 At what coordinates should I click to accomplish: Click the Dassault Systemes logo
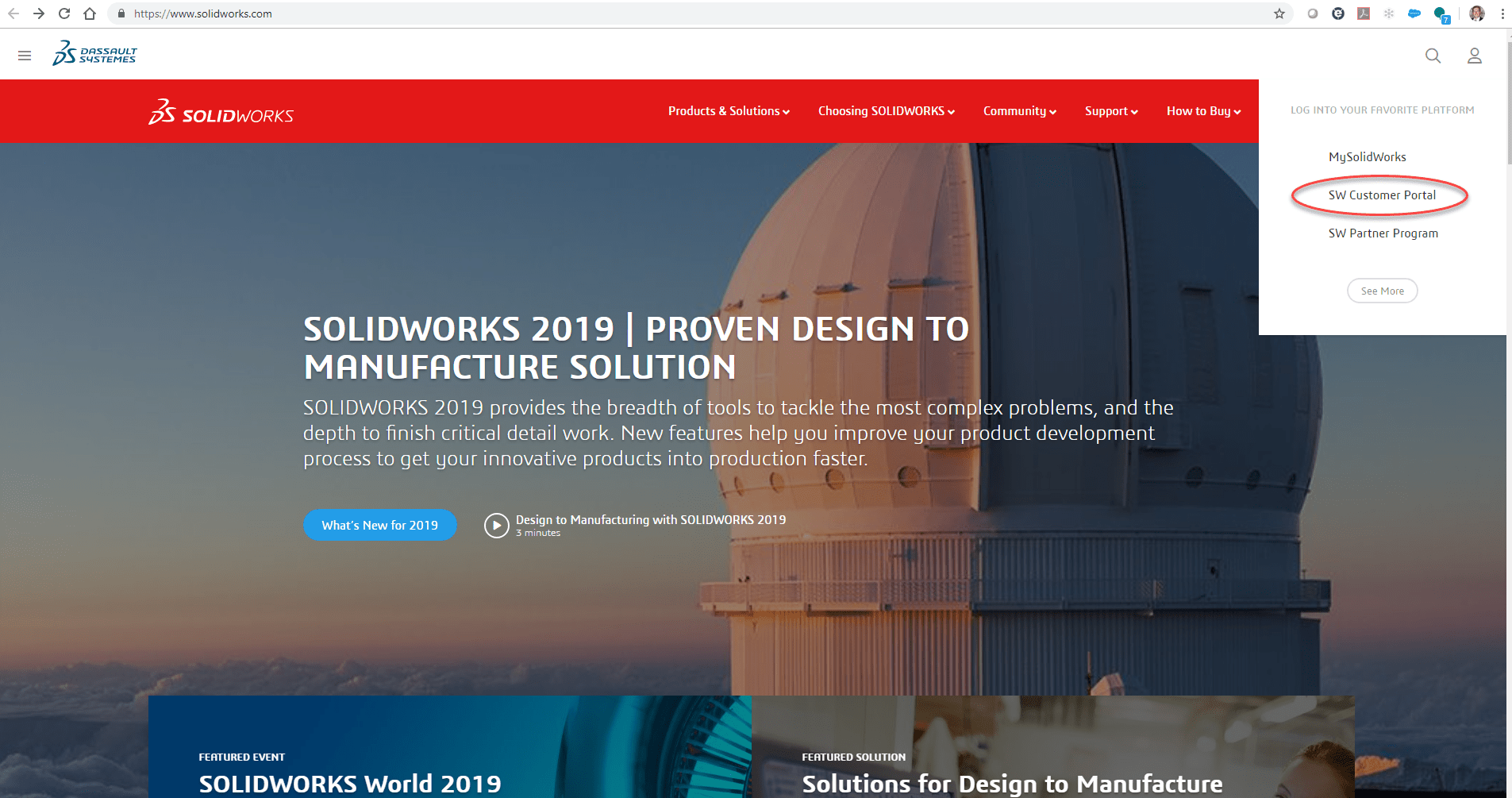(x=94, y=53)
